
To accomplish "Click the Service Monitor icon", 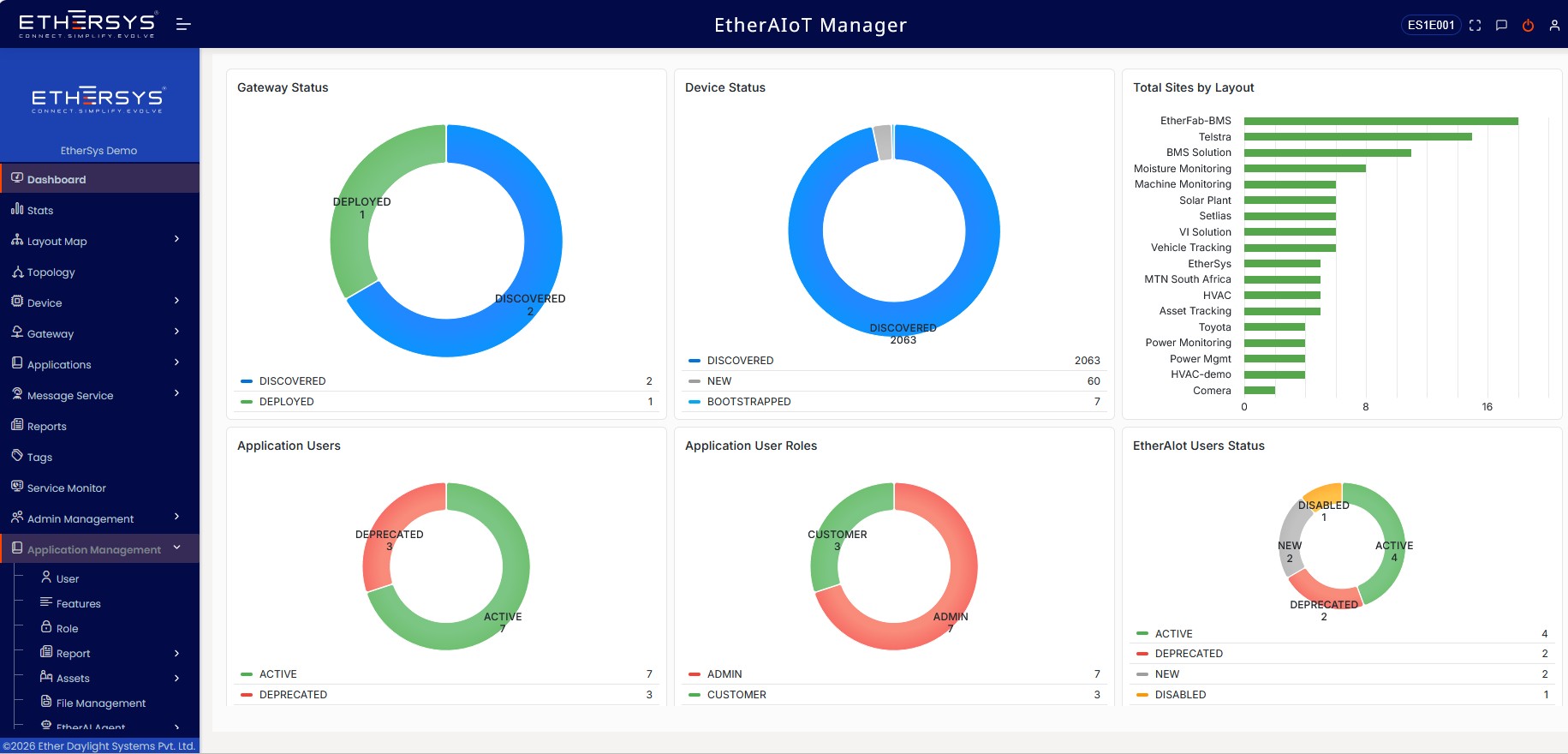I will pyautogui.click(x=17, y=487).
